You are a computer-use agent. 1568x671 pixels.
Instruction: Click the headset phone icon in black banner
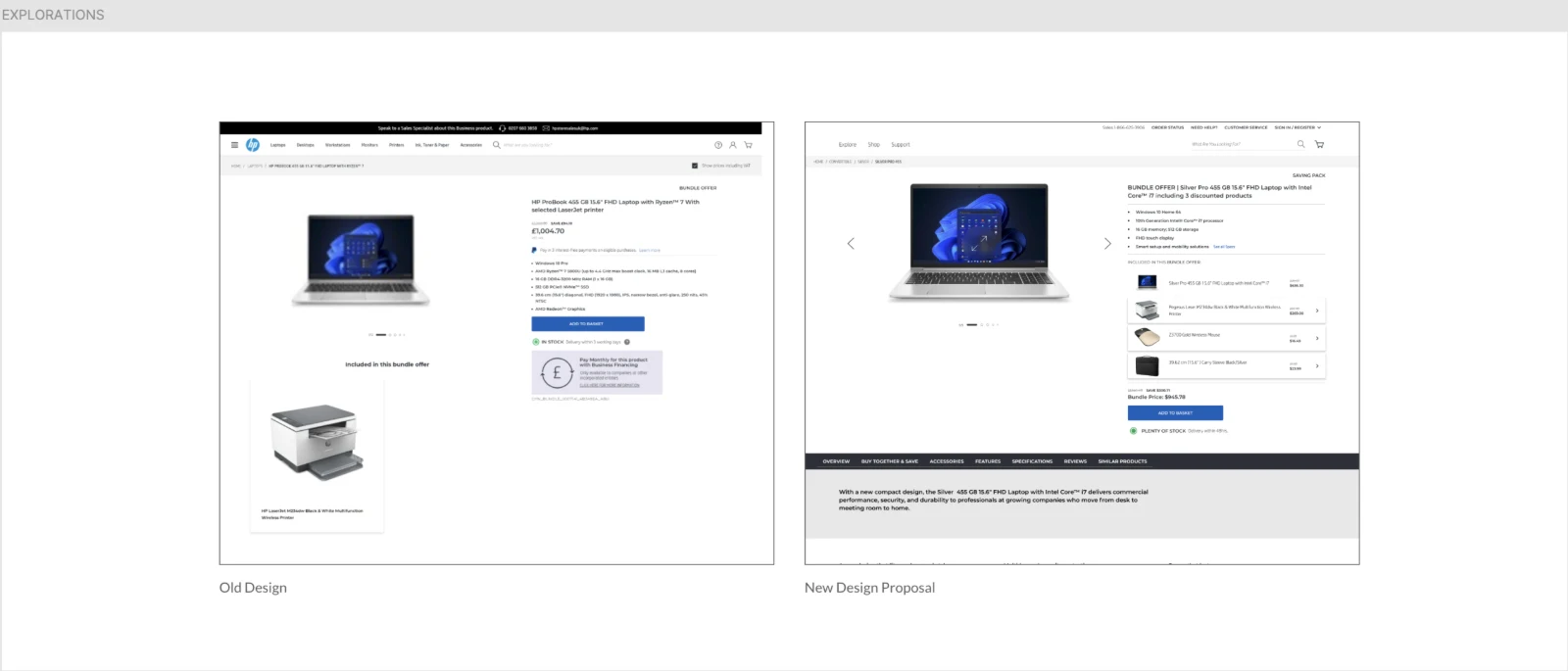coord(503,128)
